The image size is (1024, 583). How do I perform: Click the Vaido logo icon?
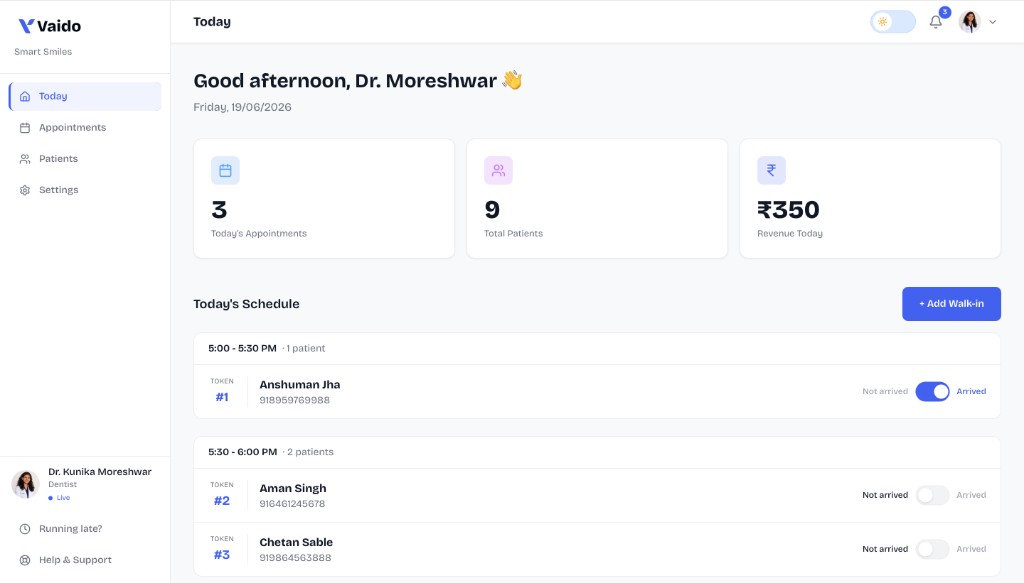point(26,25)
